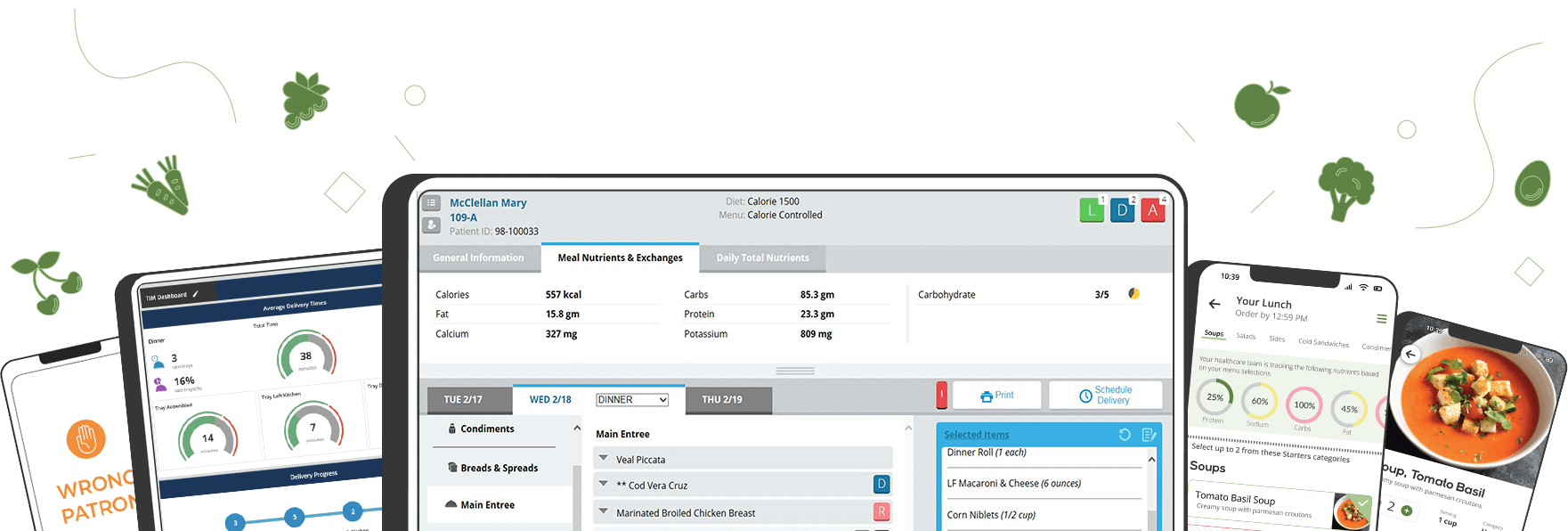Click the D tag on Cod Vera Cruz

(881, 484)
